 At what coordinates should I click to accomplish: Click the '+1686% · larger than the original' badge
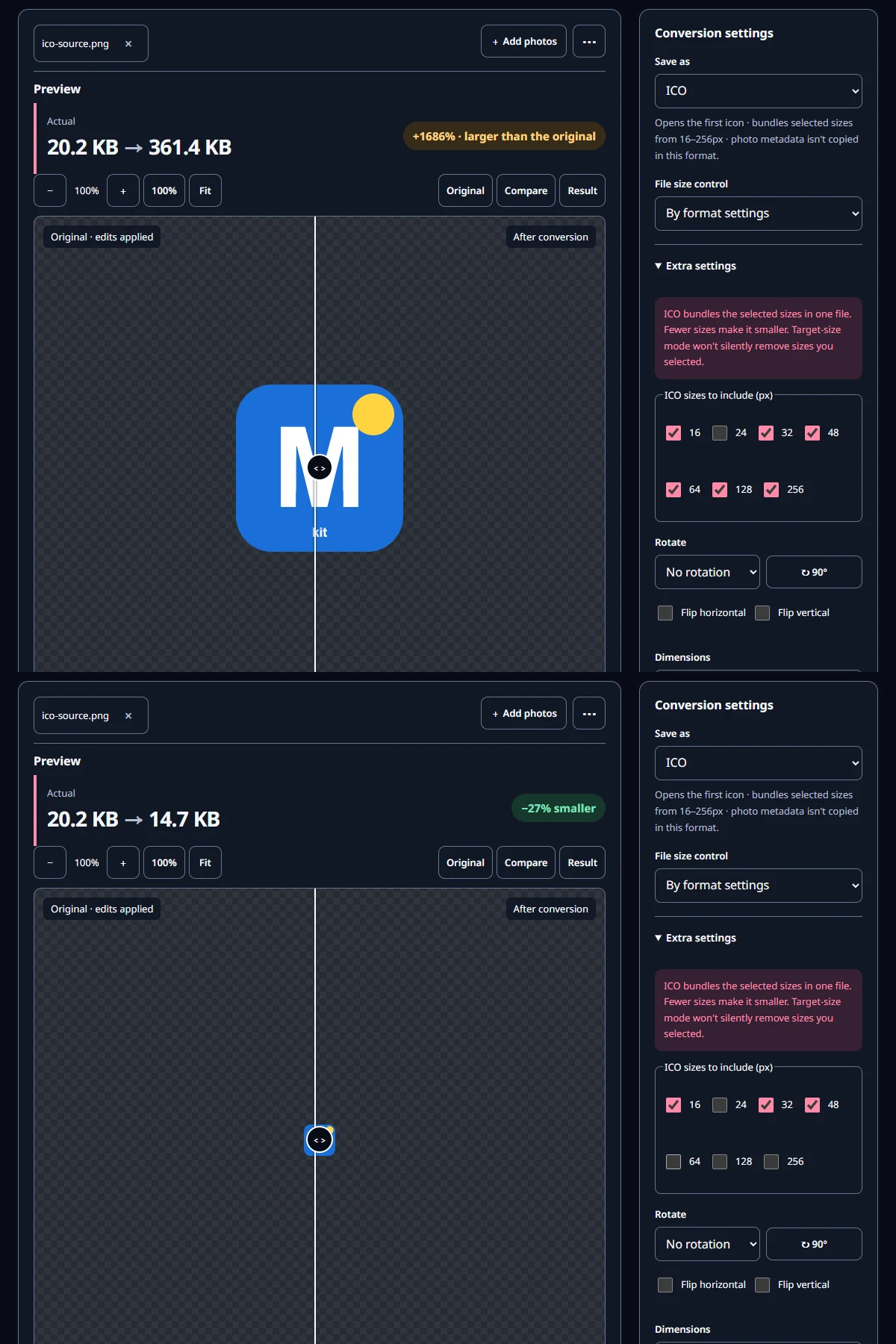[x=504, y=137]
